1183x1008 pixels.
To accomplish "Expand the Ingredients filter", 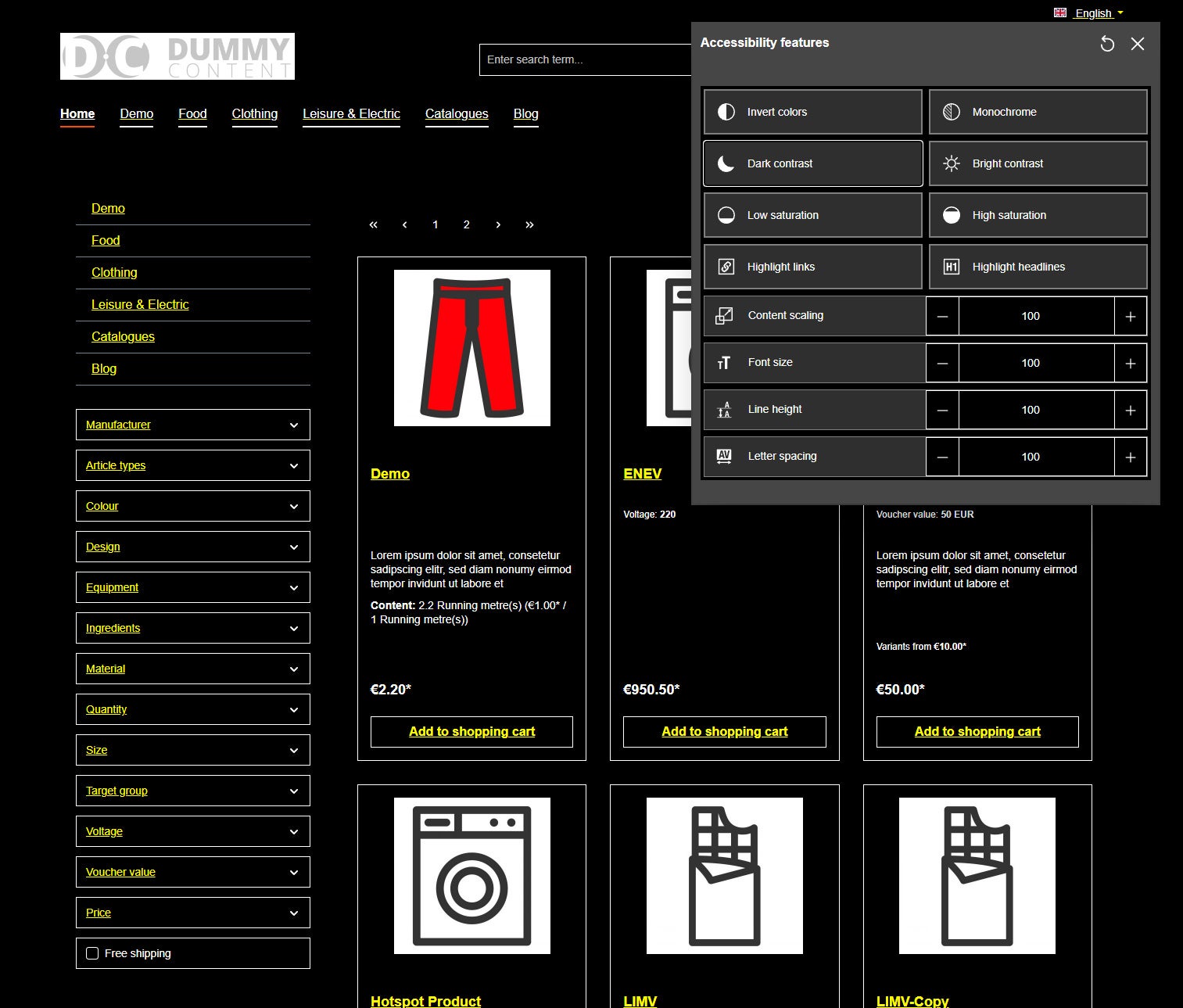I will click(193, 628).
